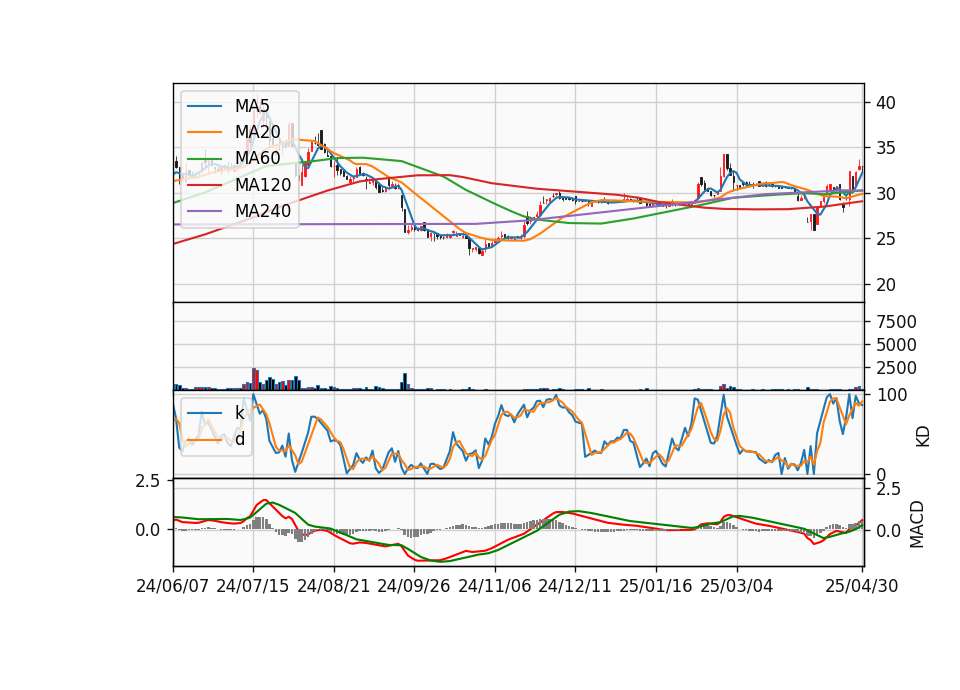
Task: Click the volume axis value 2500
Action: click(896, 368)
